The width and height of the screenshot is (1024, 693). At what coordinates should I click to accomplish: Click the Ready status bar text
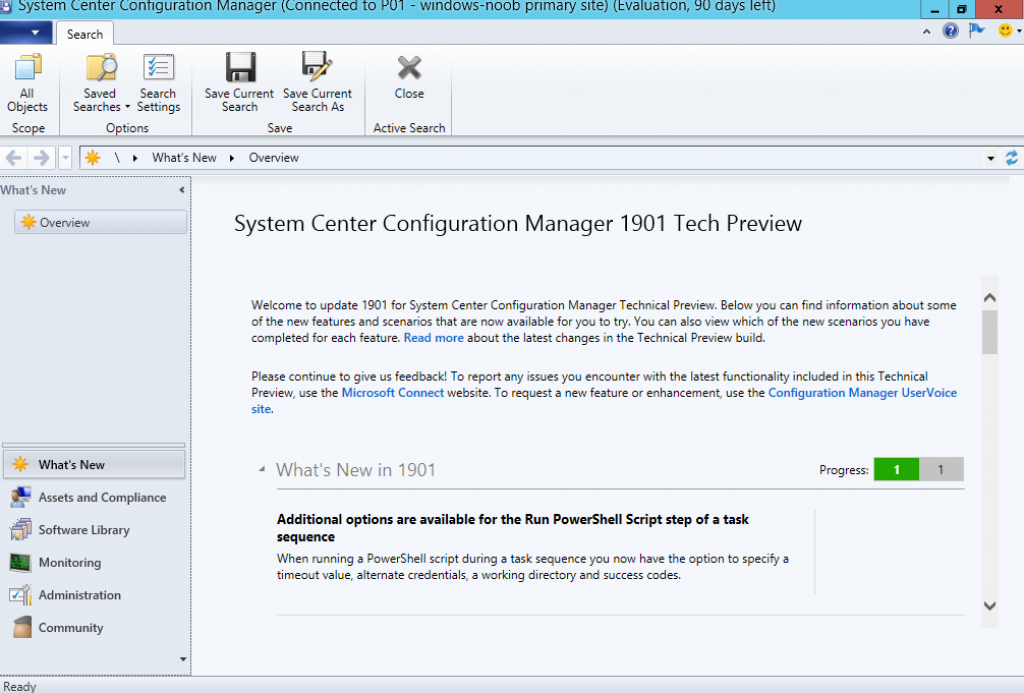(x=20, y=686)
